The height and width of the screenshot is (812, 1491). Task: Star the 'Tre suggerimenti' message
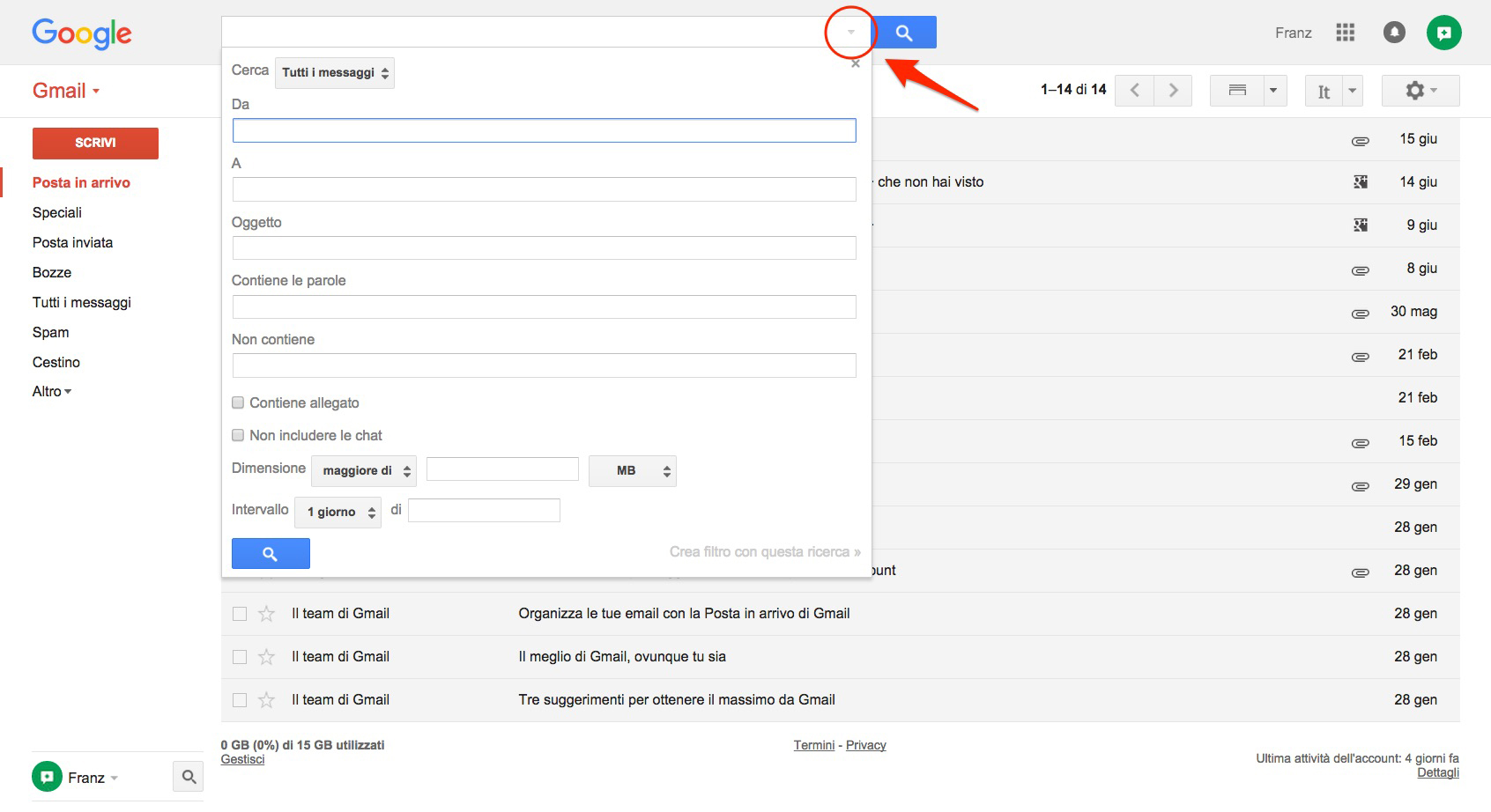[x=266, y=699]
